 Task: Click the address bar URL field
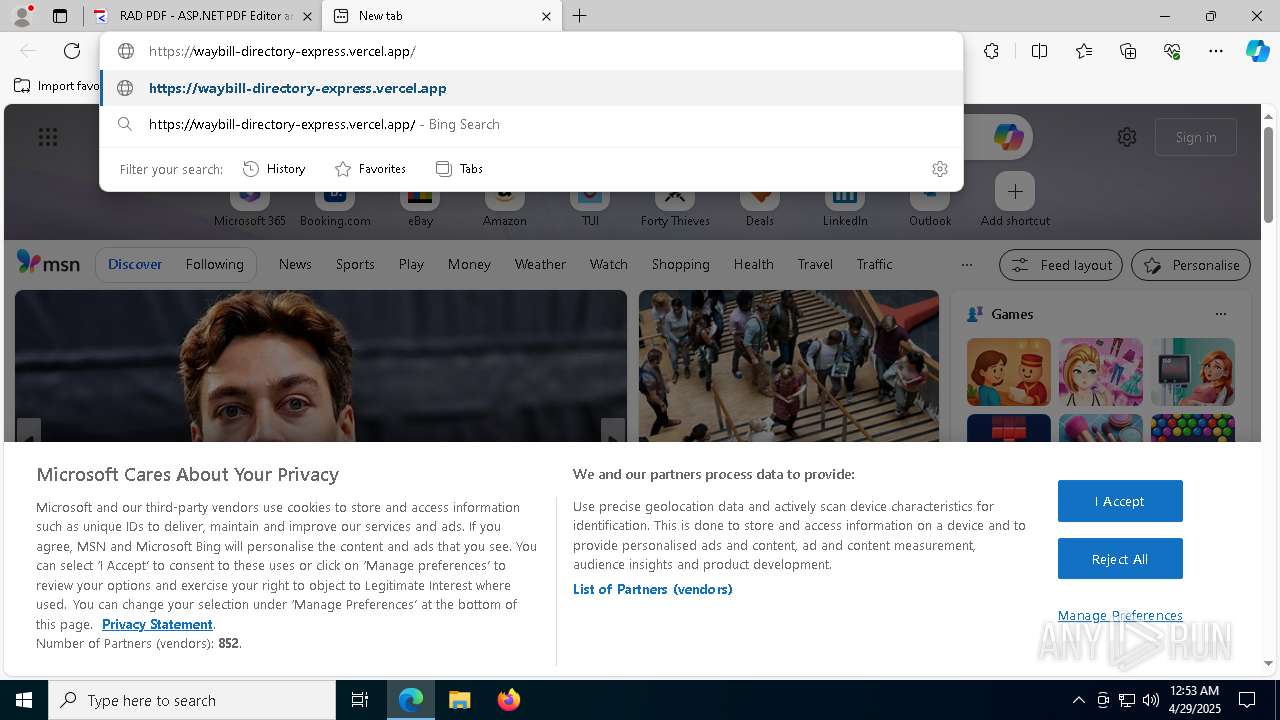pos(530,51)
